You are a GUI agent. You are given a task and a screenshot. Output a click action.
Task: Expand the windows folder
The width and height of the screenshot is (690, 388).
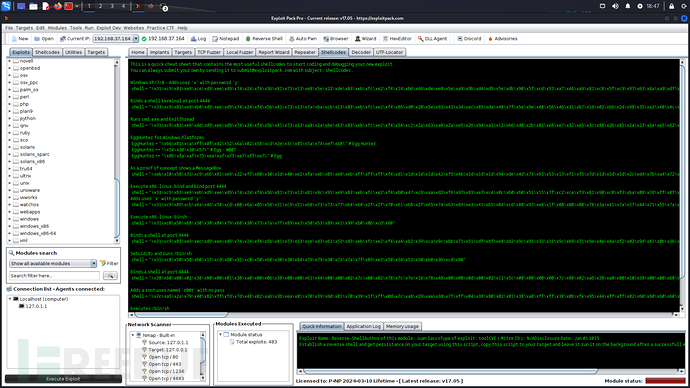pos(10,219)
